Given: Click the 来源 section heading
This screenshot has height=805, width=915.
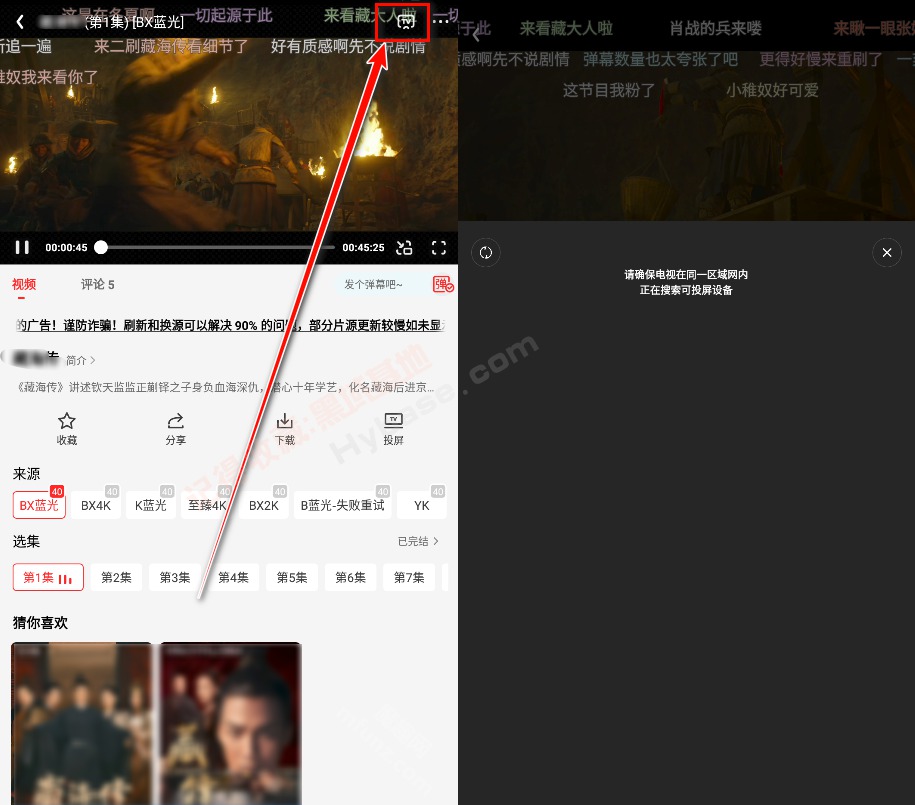Looking at the screenshot, I should tap(26, 473).
